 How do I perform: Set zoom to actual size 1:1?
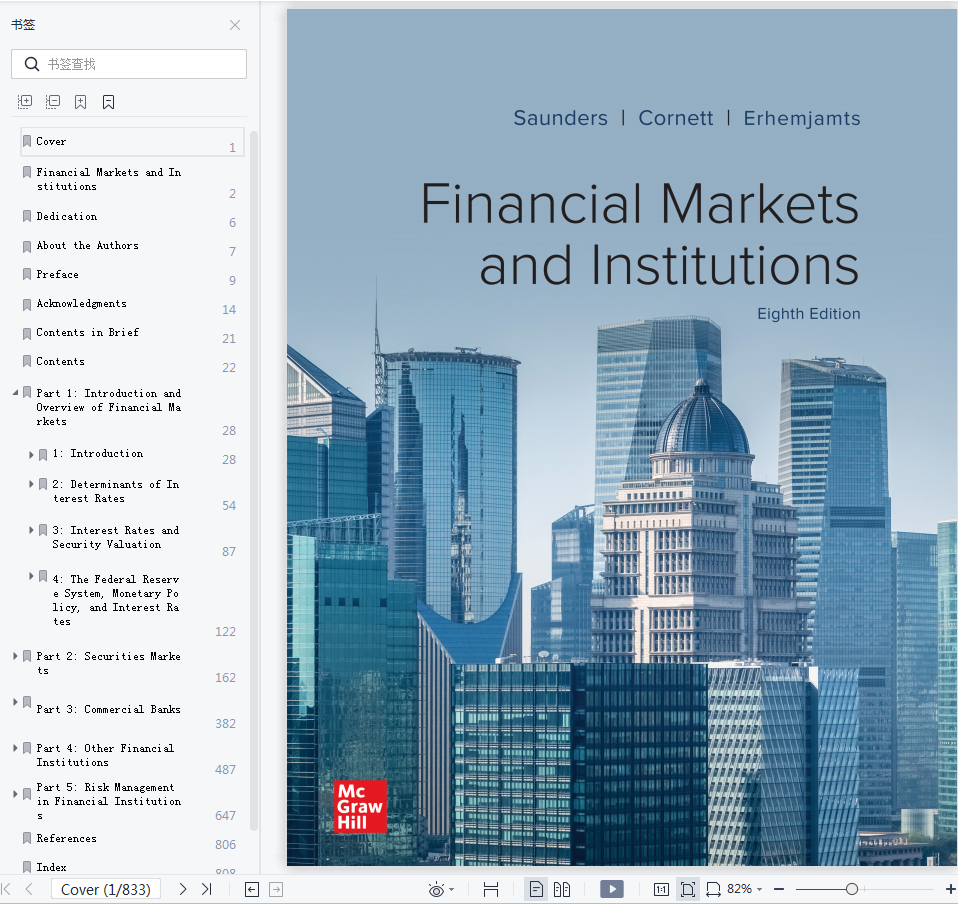tap(661, 889)
